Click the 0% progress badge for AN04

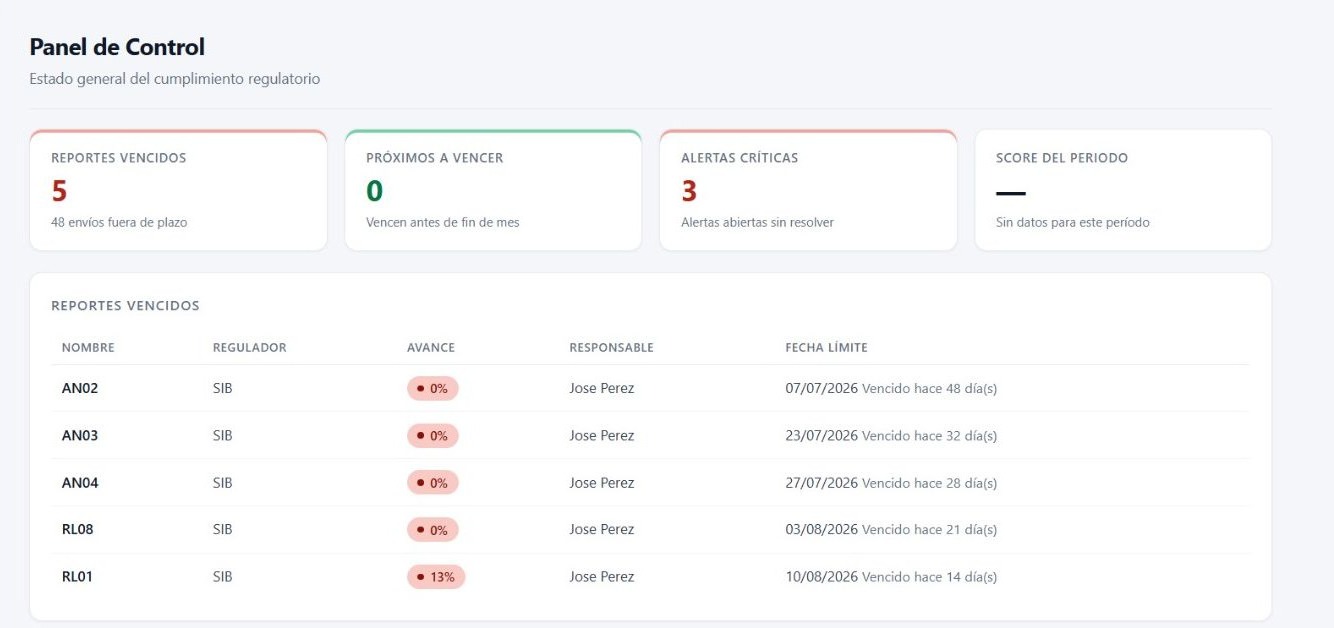click(x=432, y=482)
